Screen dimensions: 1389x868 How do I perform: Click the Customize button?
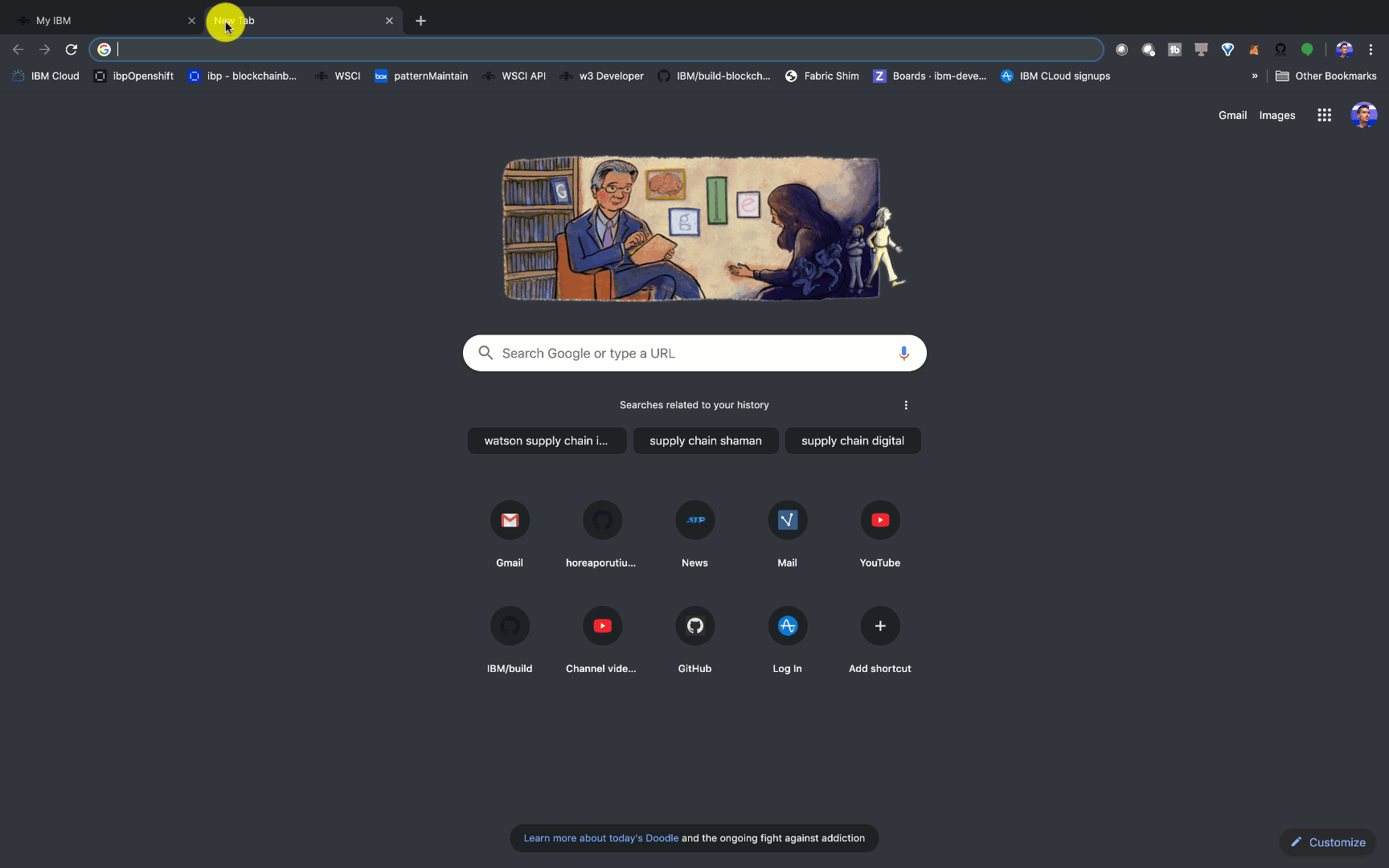coord(1328,842)
